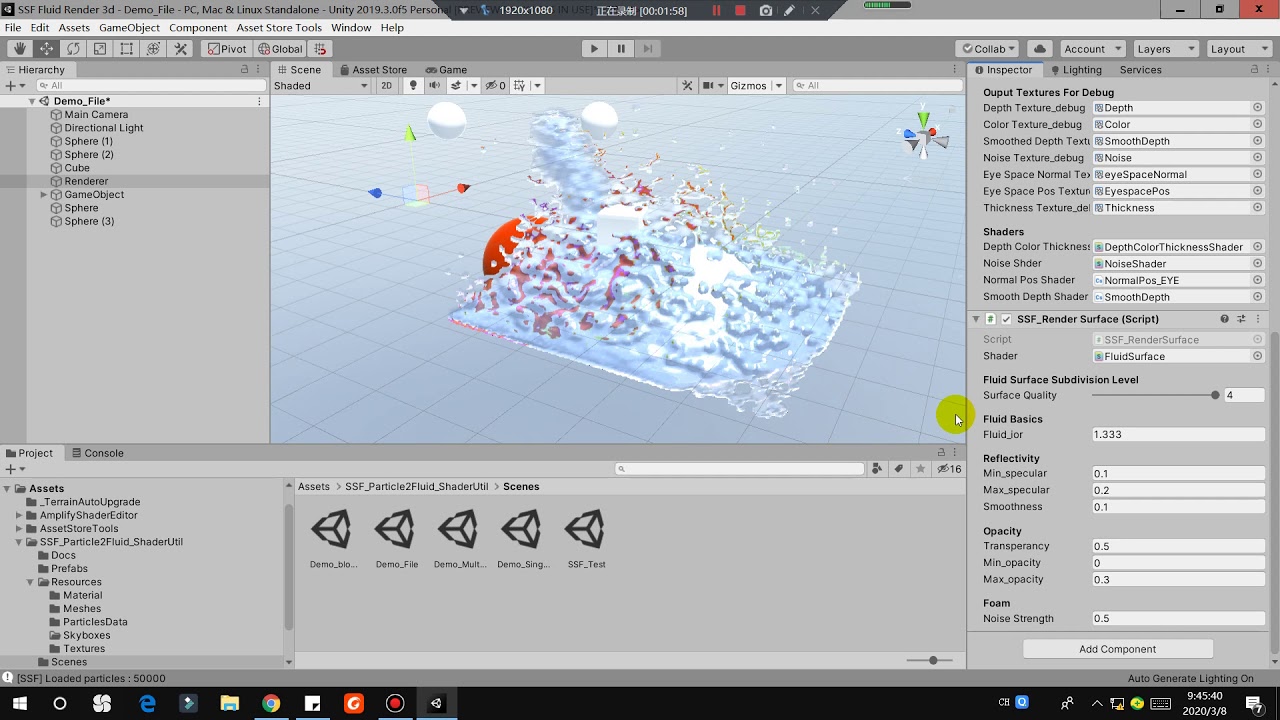Select the Rect tool
The height and width of the screenshot is (720, 1280).
coord(127,49)
